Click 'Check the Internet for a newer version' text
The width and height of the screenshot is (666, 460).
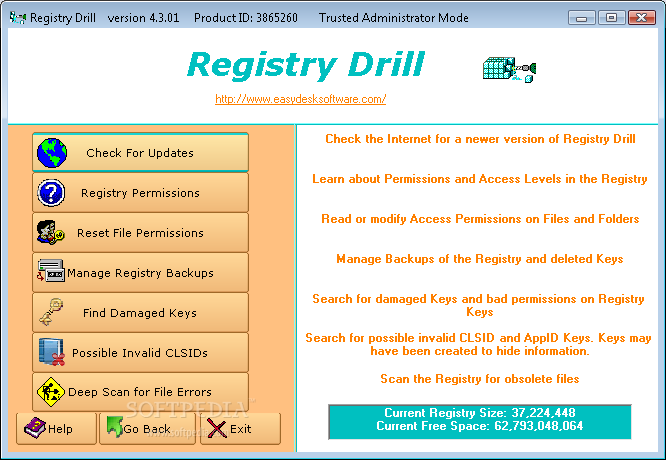tap(480, 139)
